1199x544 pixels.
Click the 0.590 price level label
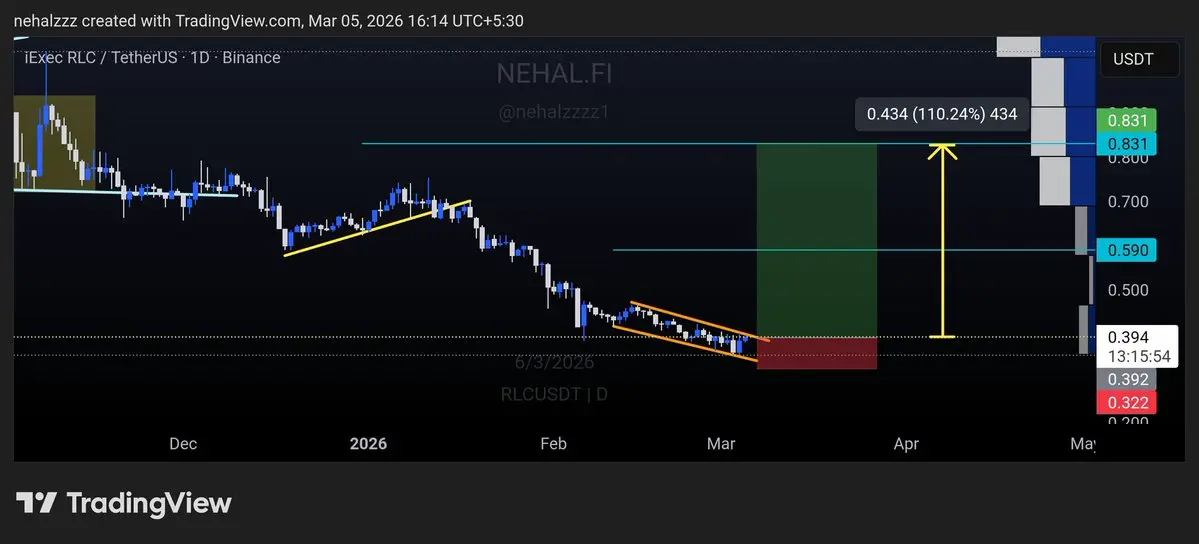pos(1126,250)
